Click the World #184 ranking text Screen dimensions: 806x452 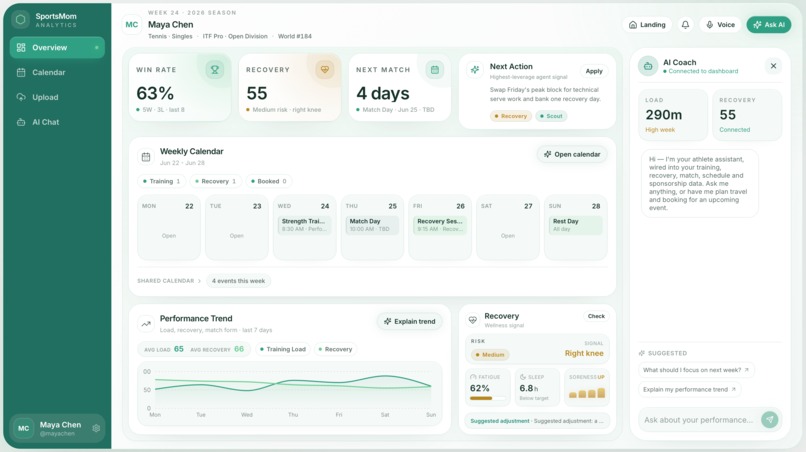tap(295, 37)
